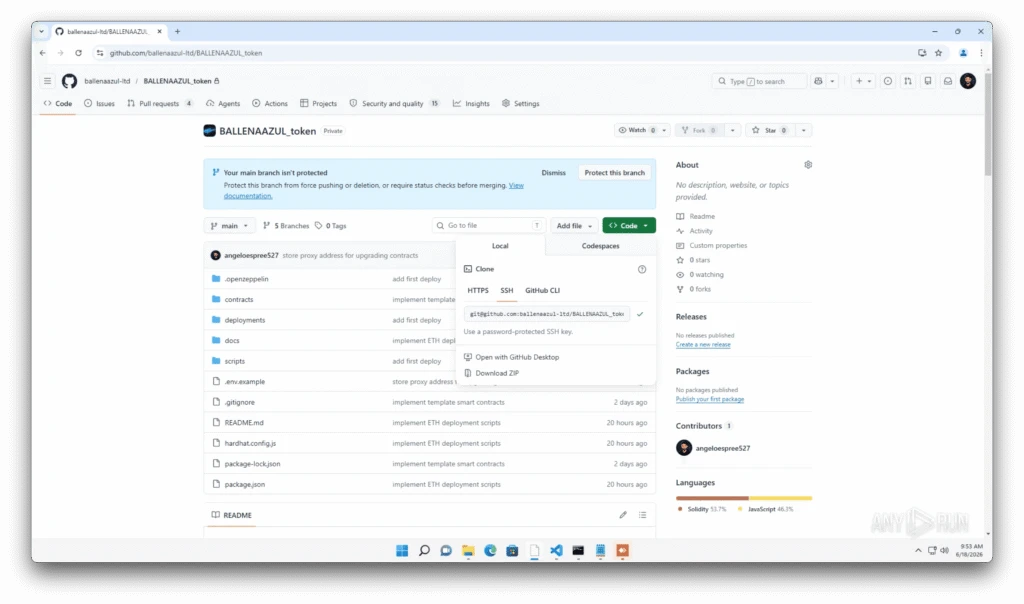Install the app via address bar icon
This screenshot has height=604, width=1024.
[922, 53]
